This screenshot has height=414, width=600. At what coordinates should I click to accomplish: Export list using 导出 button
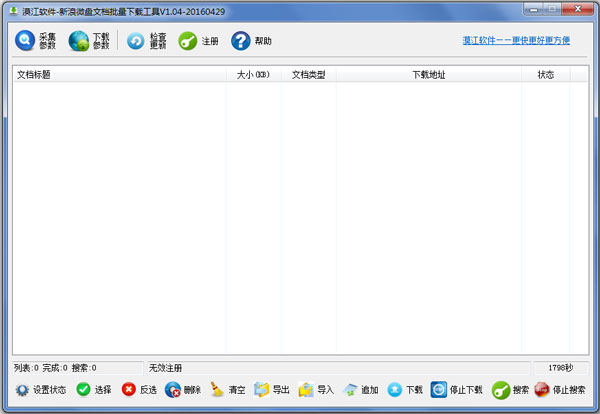272,390
